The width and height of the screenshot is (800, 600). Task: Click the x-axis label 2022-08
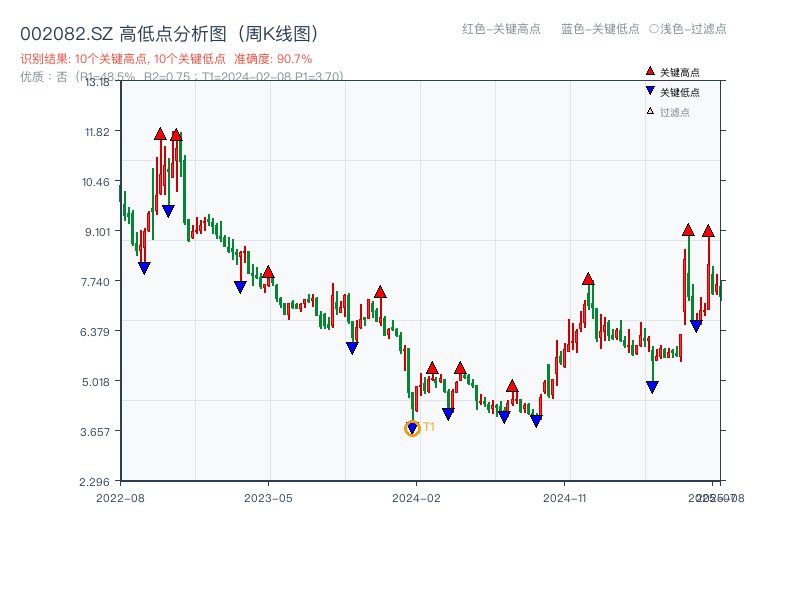(x=120, y=498)
